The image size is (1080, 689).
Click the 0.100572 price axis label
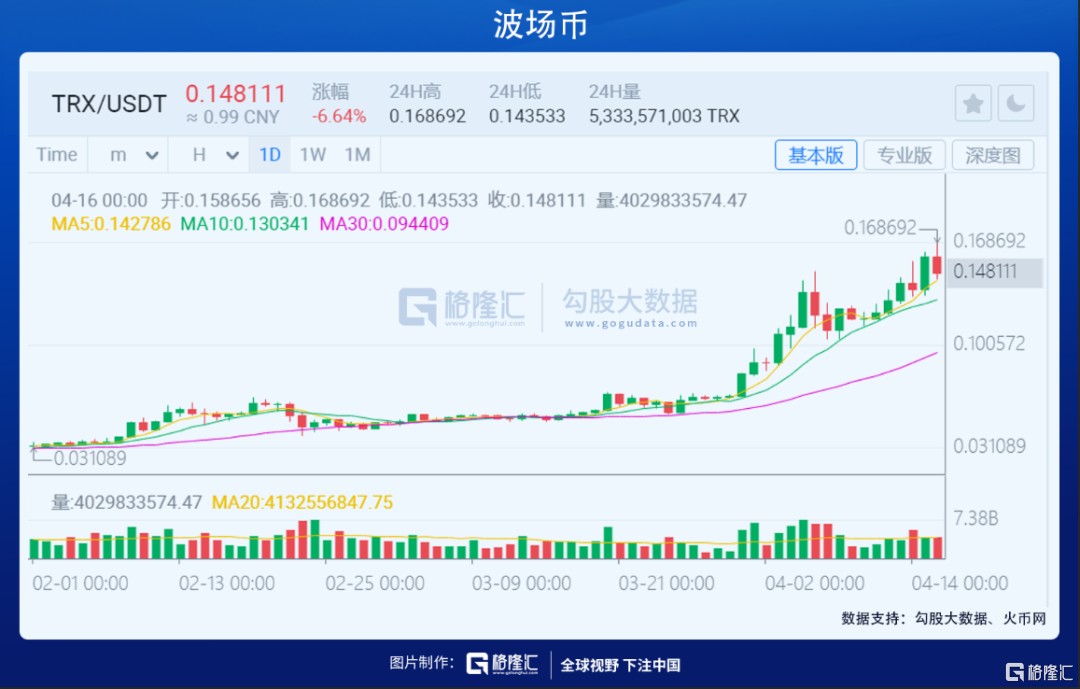(x=989, y=343)
